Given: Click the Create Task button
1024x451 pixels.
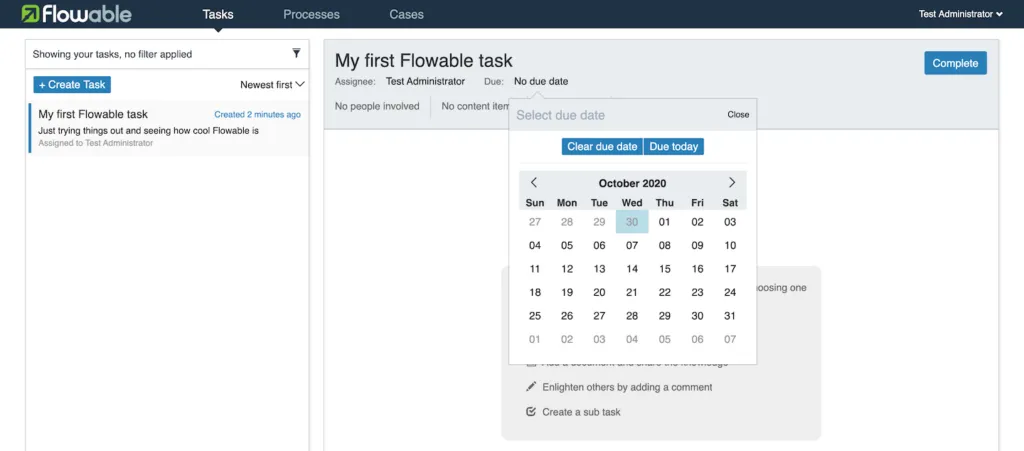Looking at the screenshot, I should tap(72, 85).
